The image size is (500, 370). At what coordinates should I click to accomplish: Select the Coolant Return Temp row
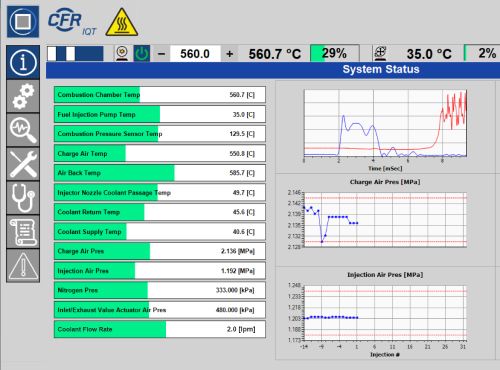click(160, 212)
